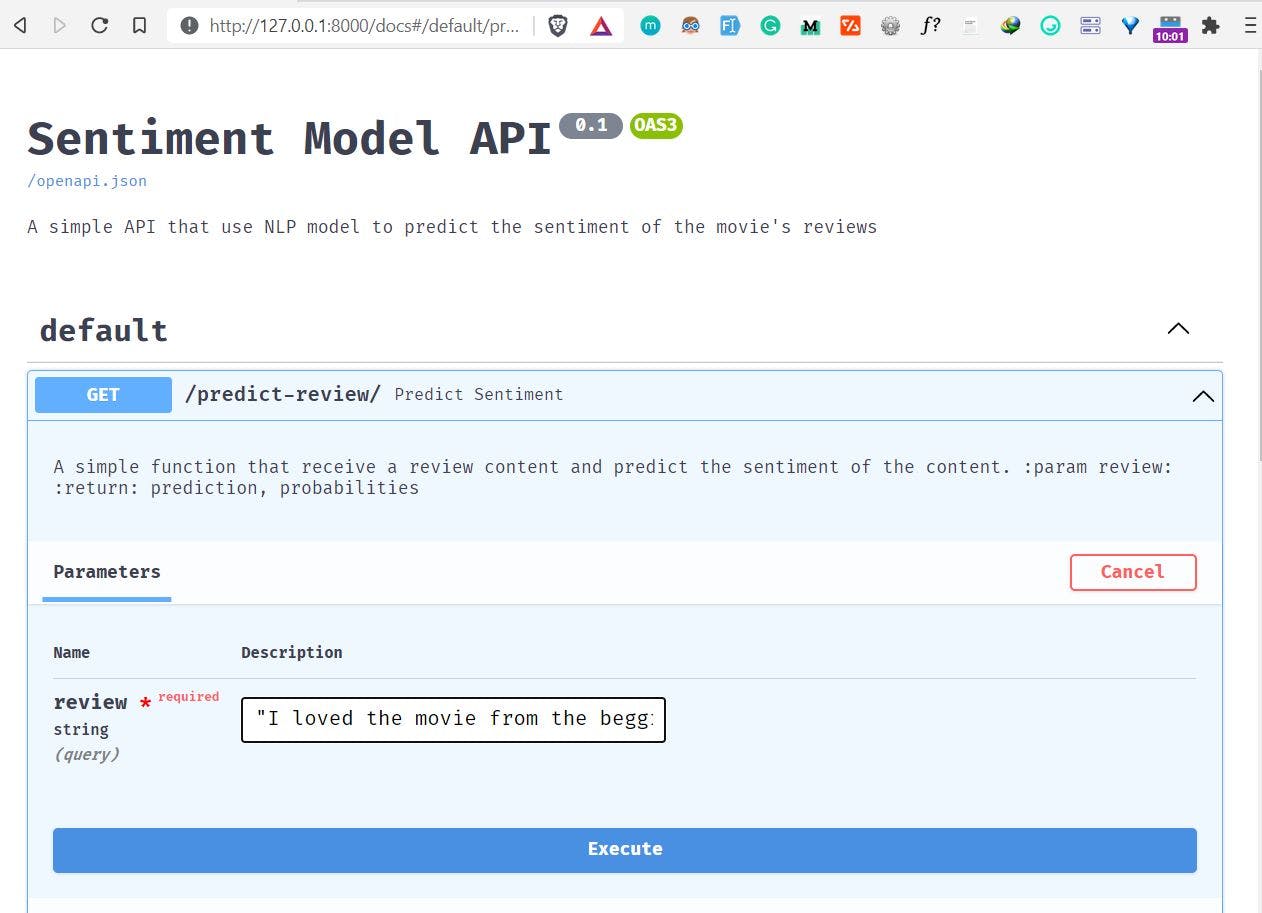1262x913 pixels.
Task: Click the red Cancel button
Action: point(1132,572)
